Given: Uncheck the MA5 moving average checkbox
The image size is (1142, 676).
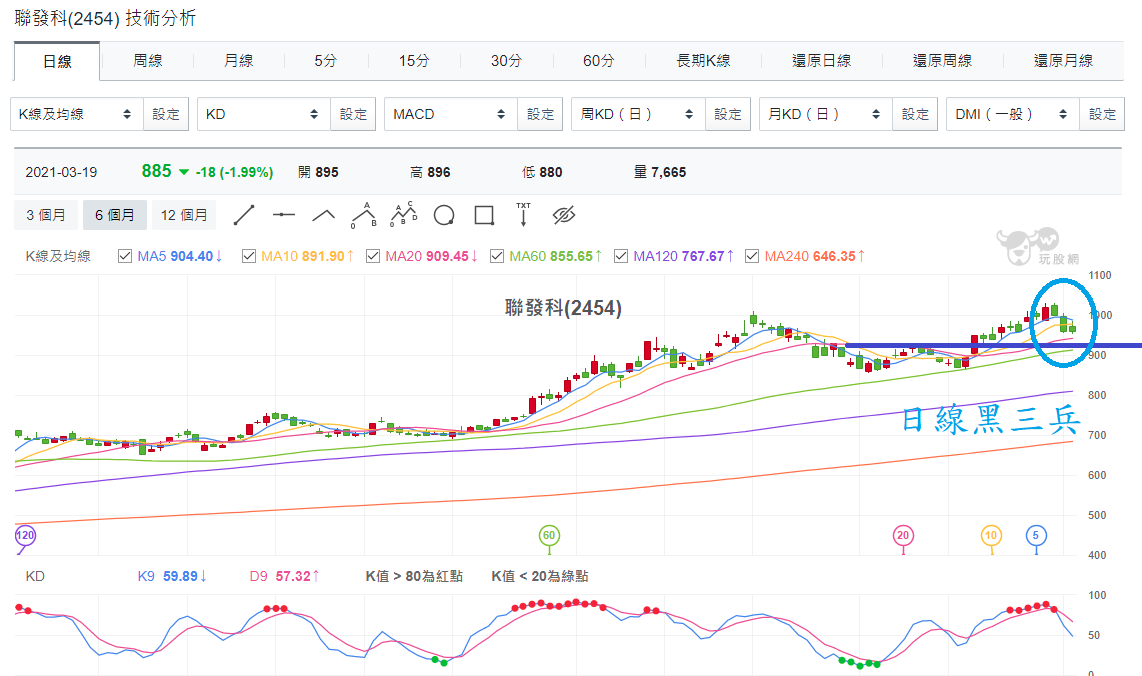Looking at the screenshot, I should point(125,256).
